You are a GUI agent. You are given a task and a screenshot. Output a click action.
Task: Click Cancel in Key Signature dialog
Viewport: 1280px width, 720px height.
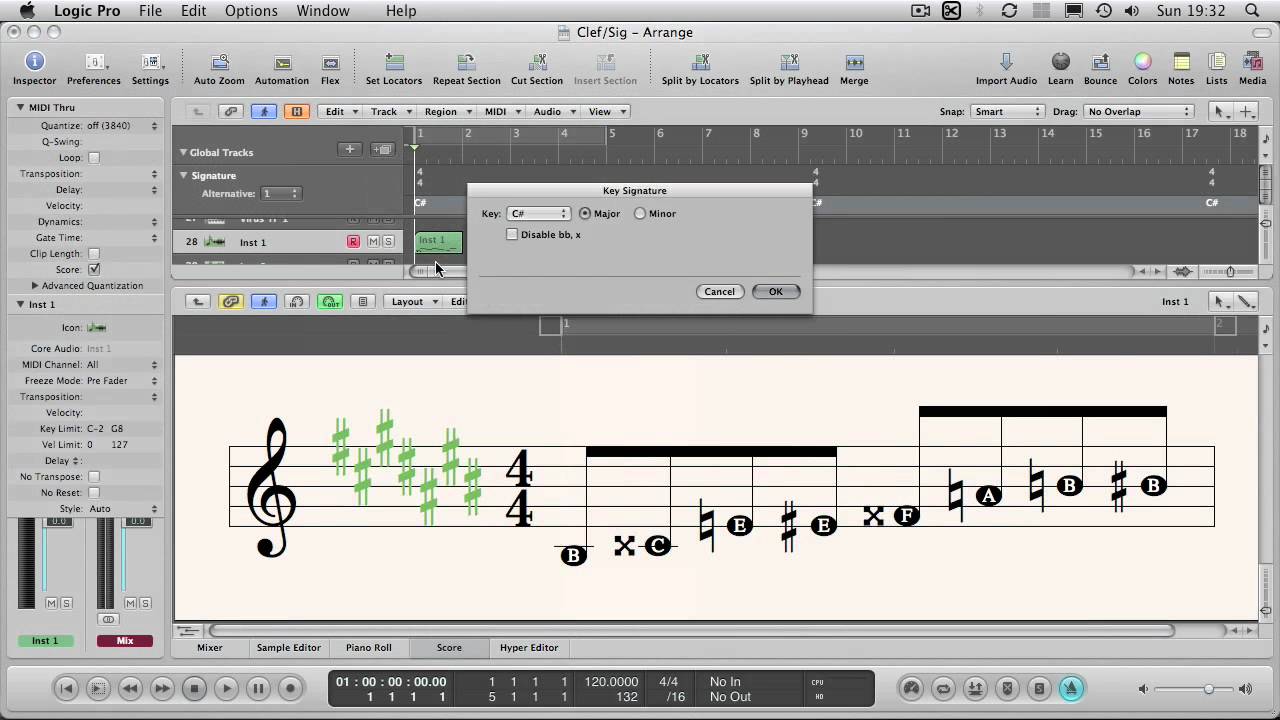[x=720, y=292]
